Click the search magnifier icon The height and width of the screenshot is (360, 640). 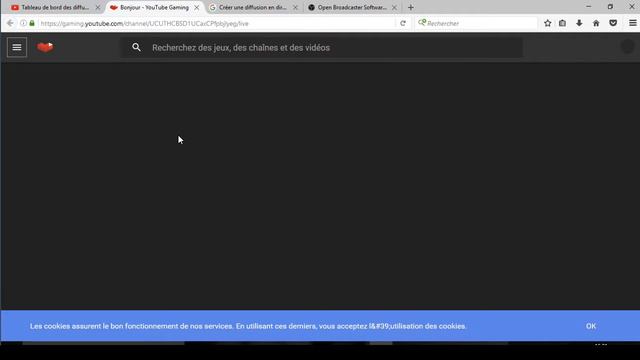coord(136,47)
